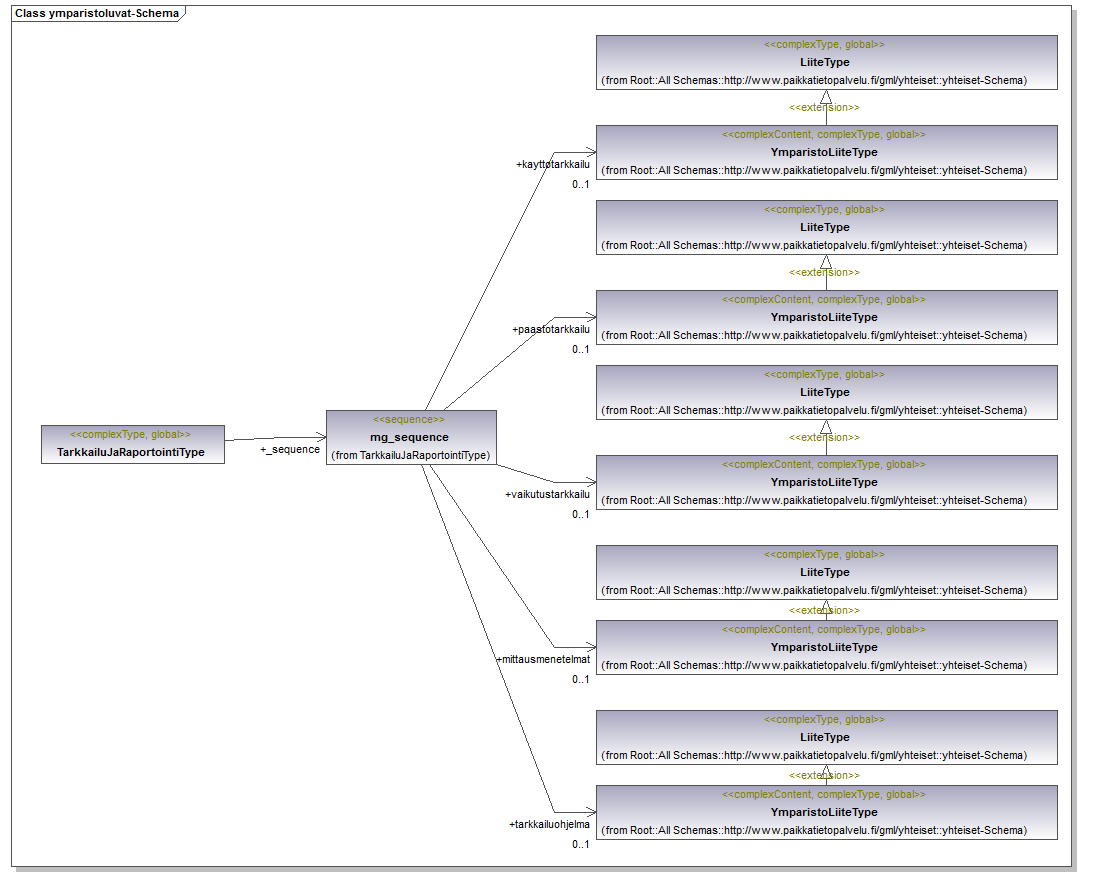Select YmparistoLiiteType box linked to kayttotarkkailu
1098x887 pixels.
click(825, 153)
